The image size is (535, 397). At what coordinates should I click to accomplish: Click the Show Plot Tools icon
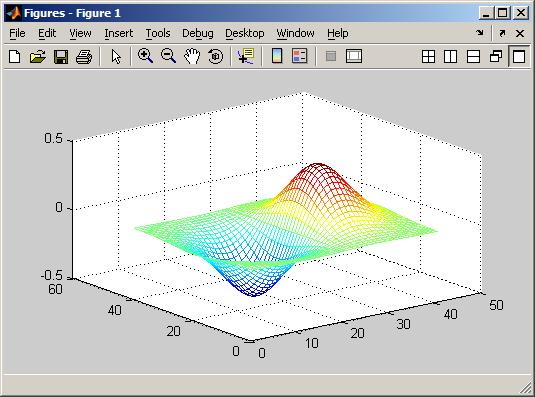[x=354, y=56]
